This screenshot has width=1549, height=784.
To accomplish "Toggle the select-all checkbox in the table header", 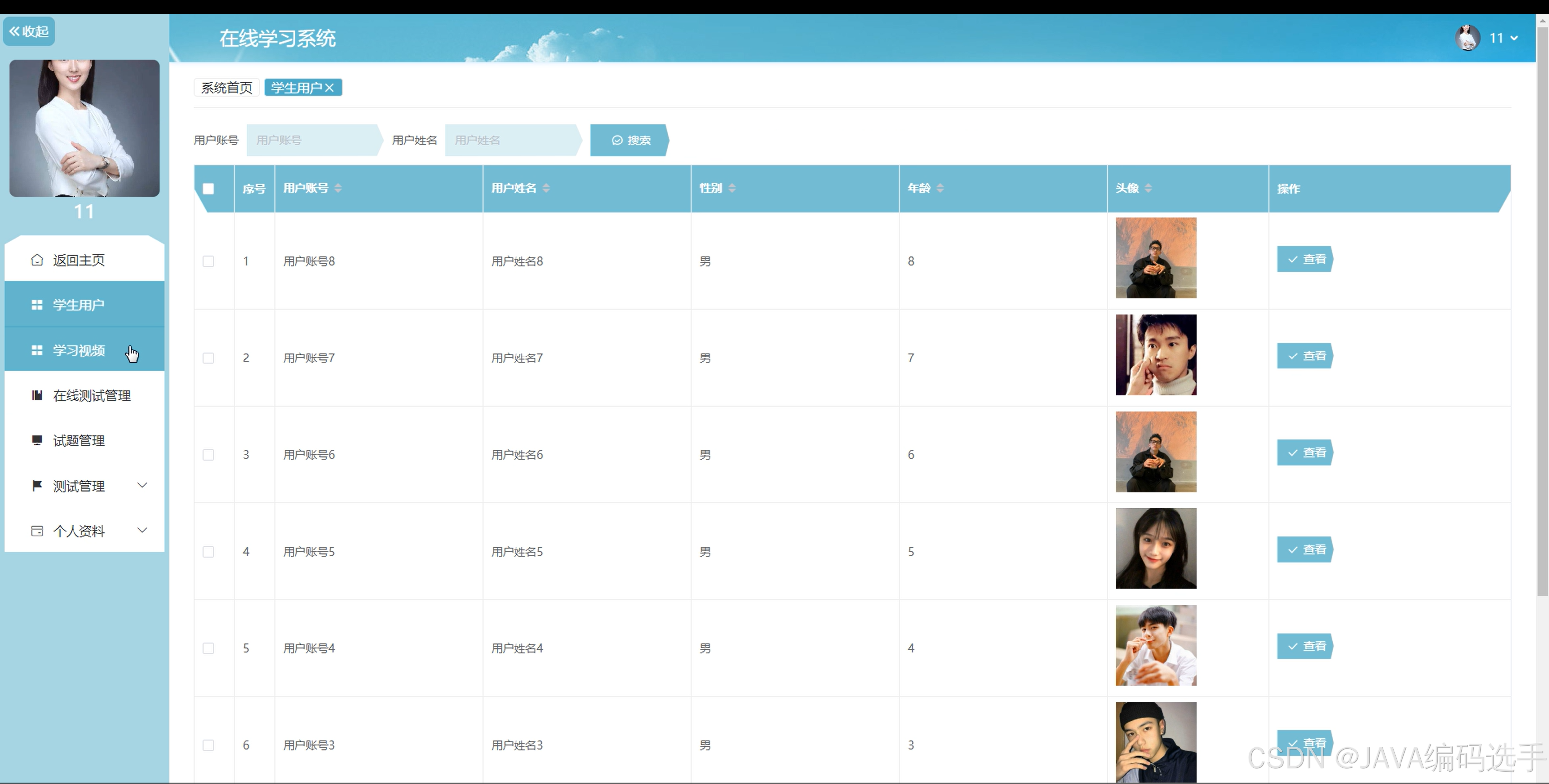I will (x=208, y=189).
